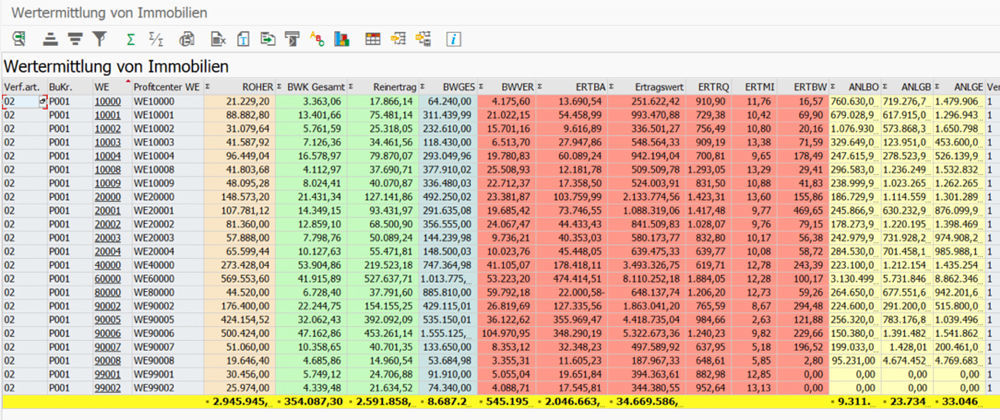Click the Verf.art. input field in first row
Screen dimensions: 1000x420
(x=18, y=101)
